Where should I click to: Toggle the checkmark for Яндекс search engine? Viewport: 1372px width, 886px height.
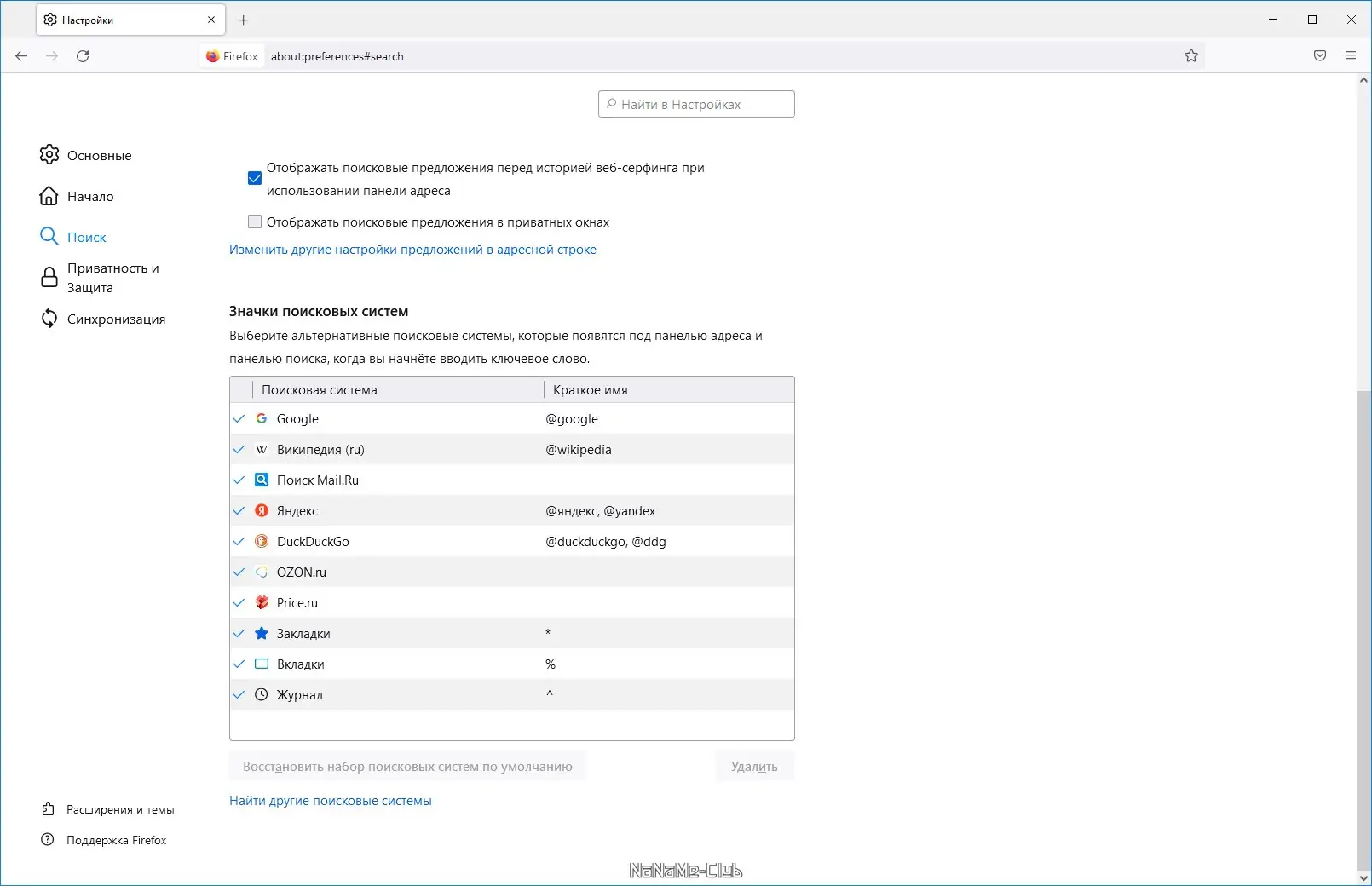tap(239, 511)
